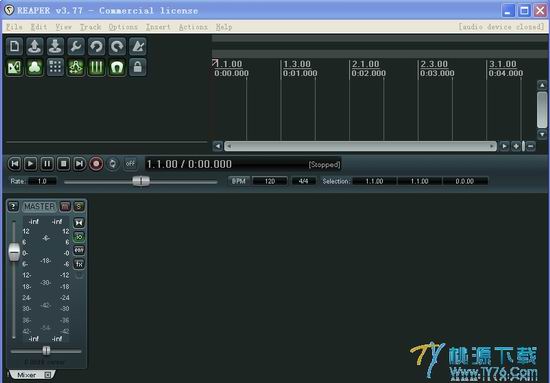Open the Options menu

pyautogui.click(x=123, y=27)
